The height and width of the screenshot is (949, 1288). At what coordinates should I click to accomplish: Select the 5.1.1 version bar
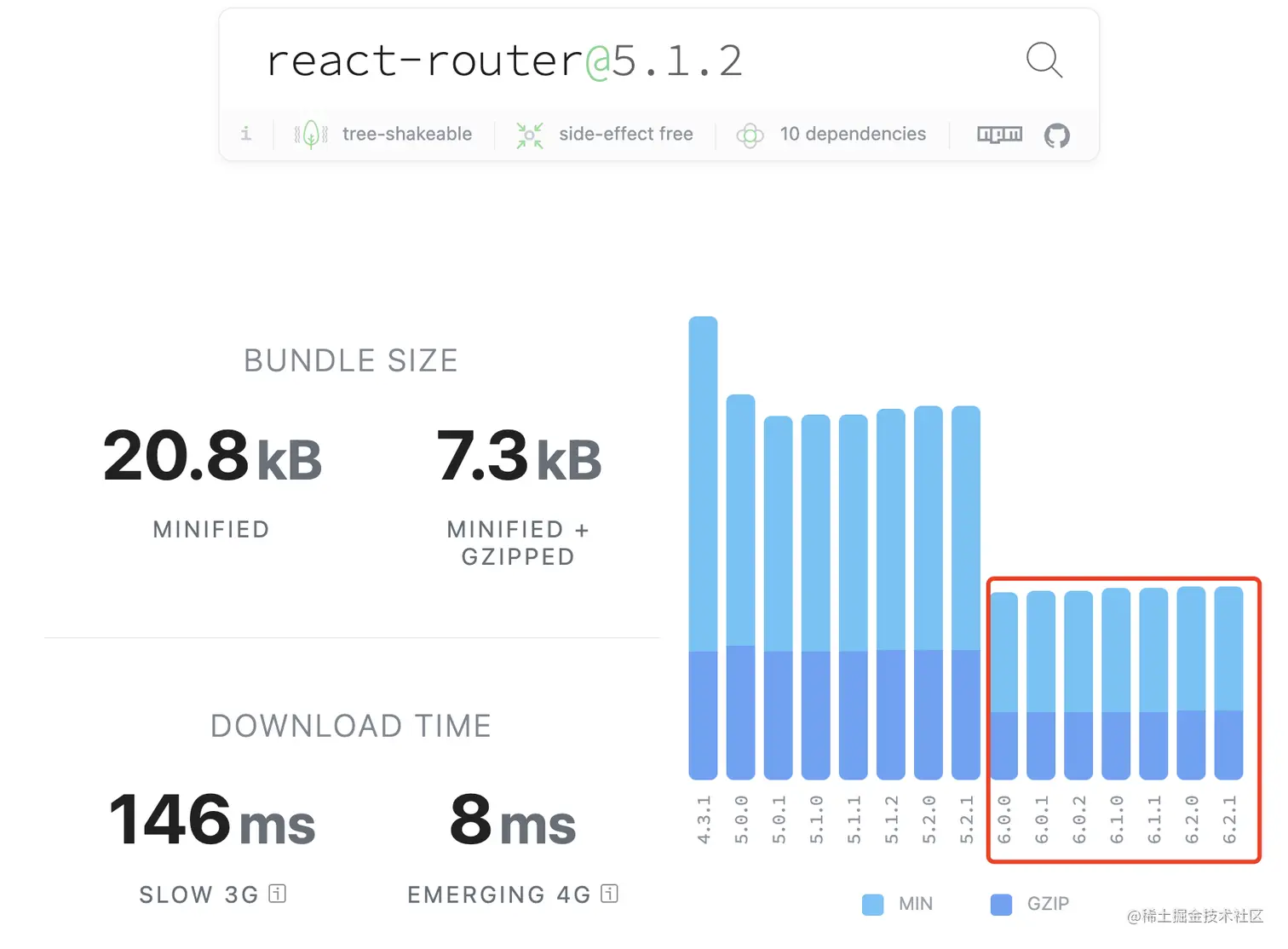[x=854, y=597]
